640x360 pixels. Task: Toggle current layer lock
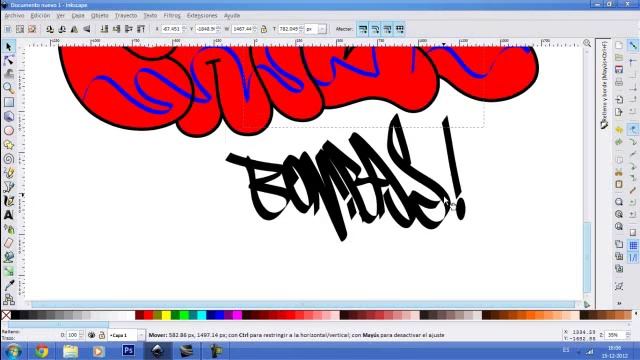pos(102,335)
